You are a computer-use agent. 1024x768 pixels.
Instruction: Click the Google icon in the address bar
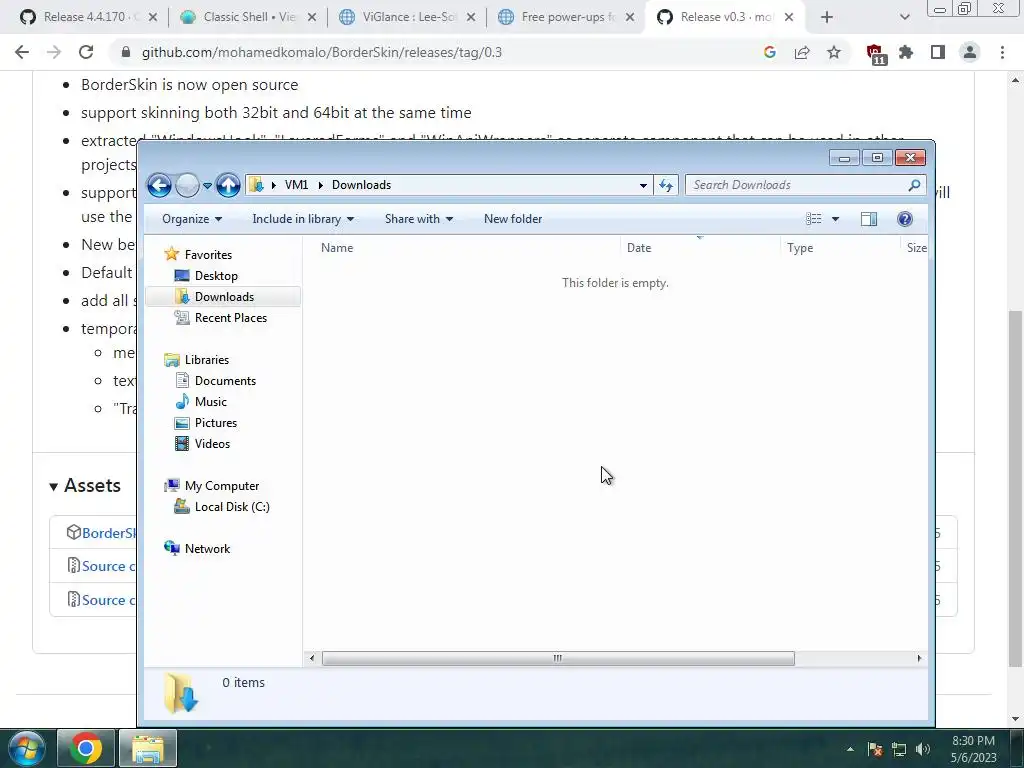coord(770,52)
